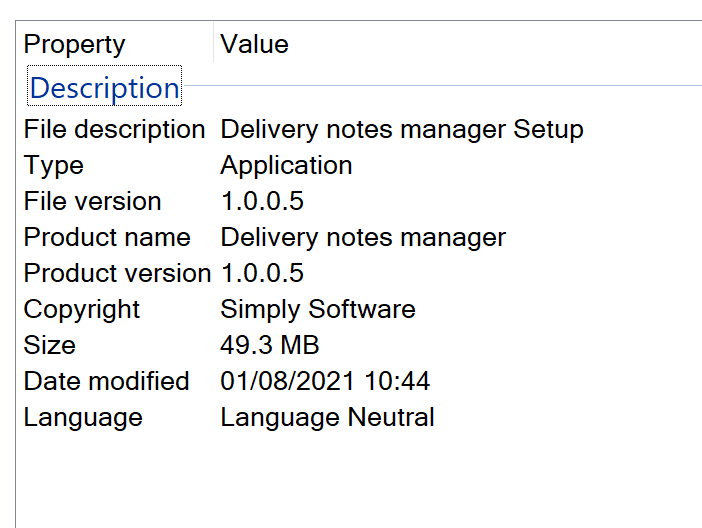The height and width of the screenshot is (528, 702).
Task: Click the Value column header
Action: tap(255, 45)
